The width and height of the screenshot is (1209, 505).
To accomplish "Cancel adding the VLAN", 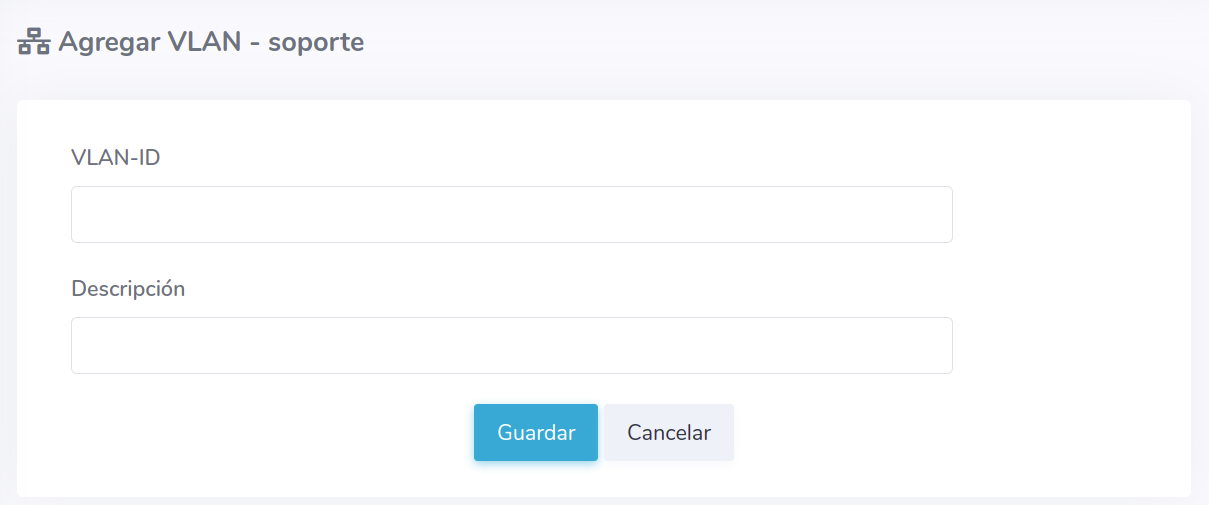I will tap(669, 433).
